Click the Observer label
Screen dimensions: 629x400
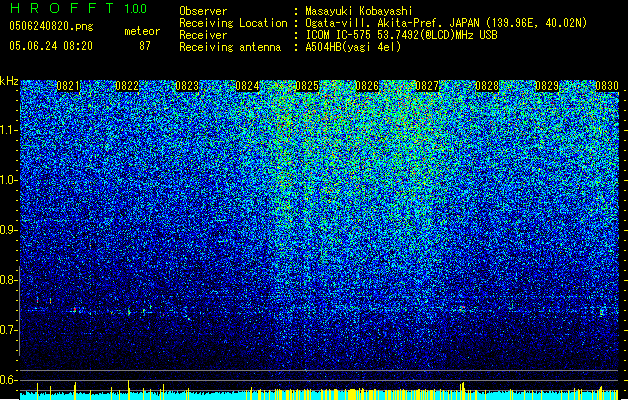203,11
